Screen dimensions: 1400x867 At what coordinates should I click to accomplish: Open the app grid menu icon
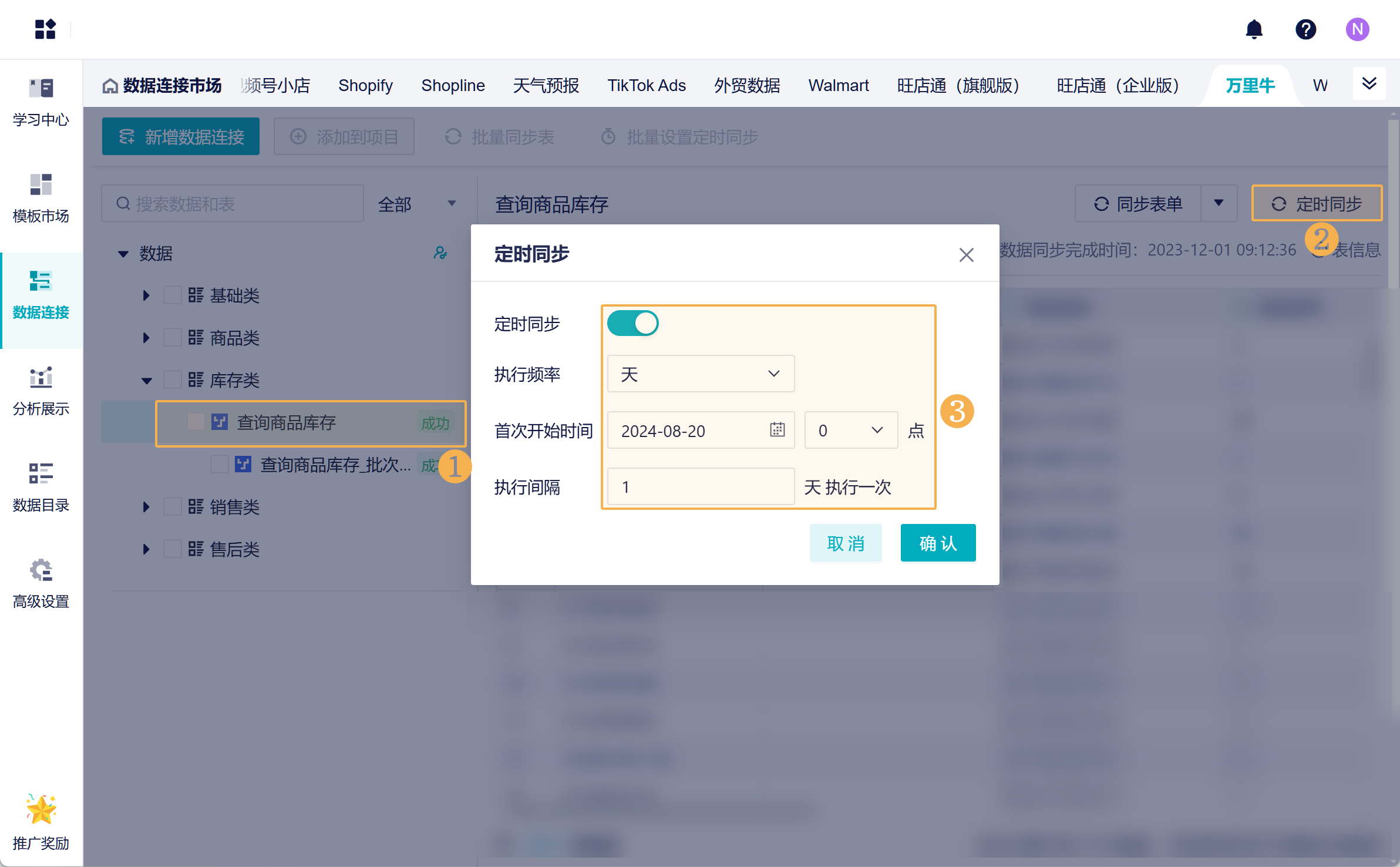pos(45,29)
